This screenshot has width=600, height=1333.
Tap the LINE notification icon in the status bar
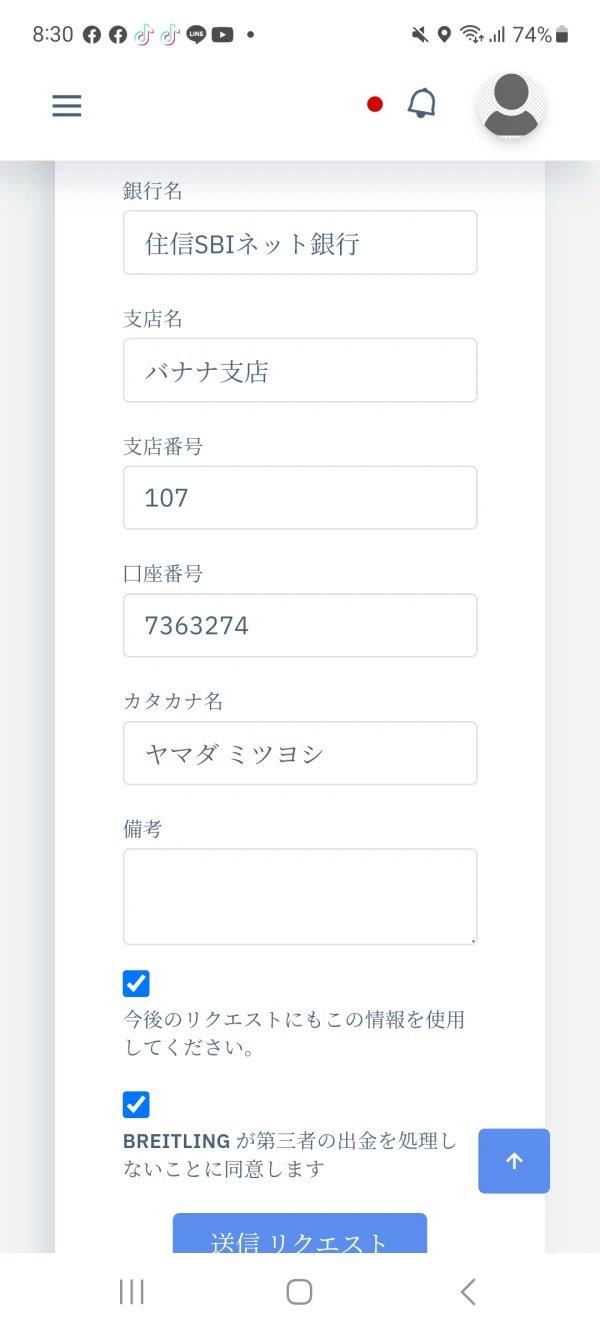(x=196, y=35)
